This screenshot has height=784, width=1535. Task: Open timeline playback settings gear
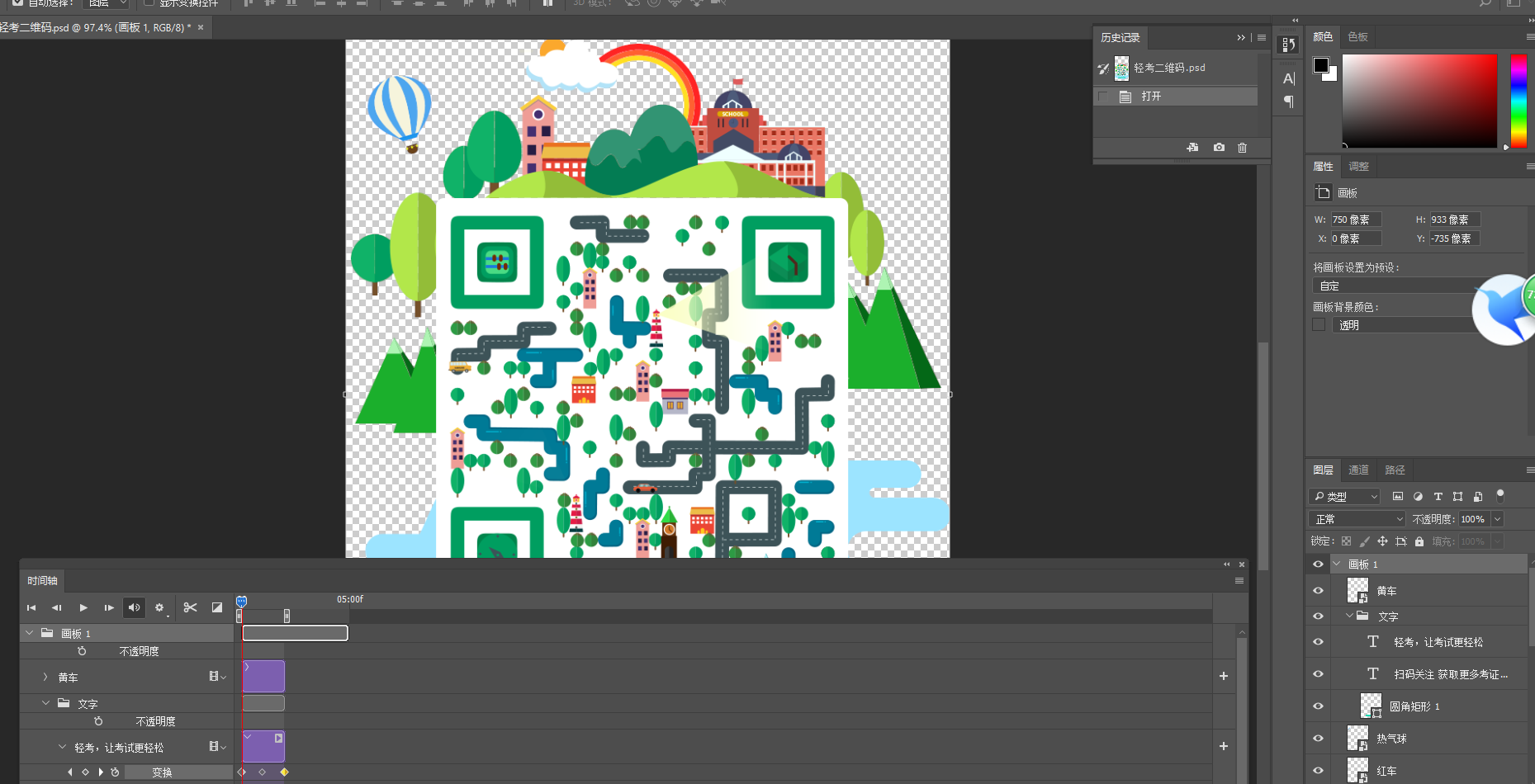pos(160,607)
